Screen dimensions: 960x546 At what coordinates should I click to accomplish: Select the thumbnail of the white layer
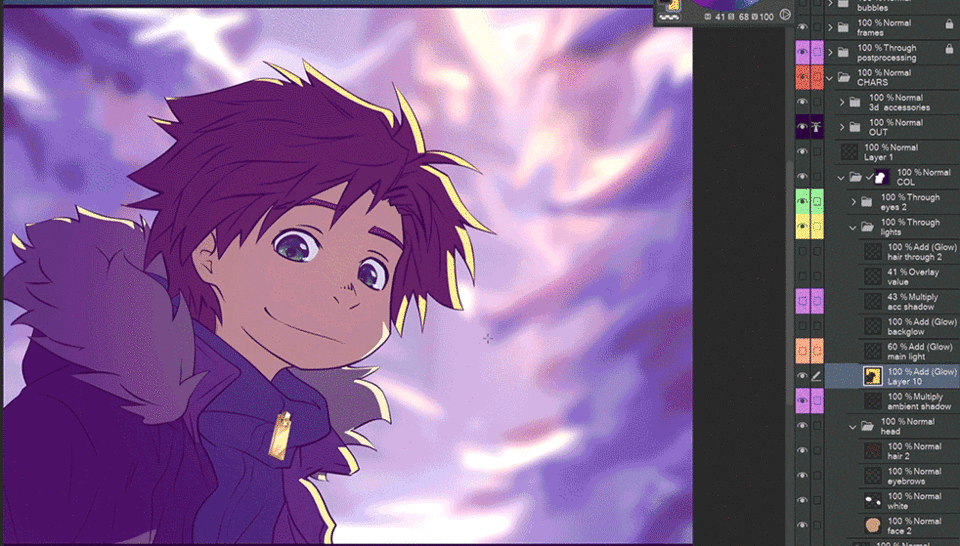tap(873, 501)
